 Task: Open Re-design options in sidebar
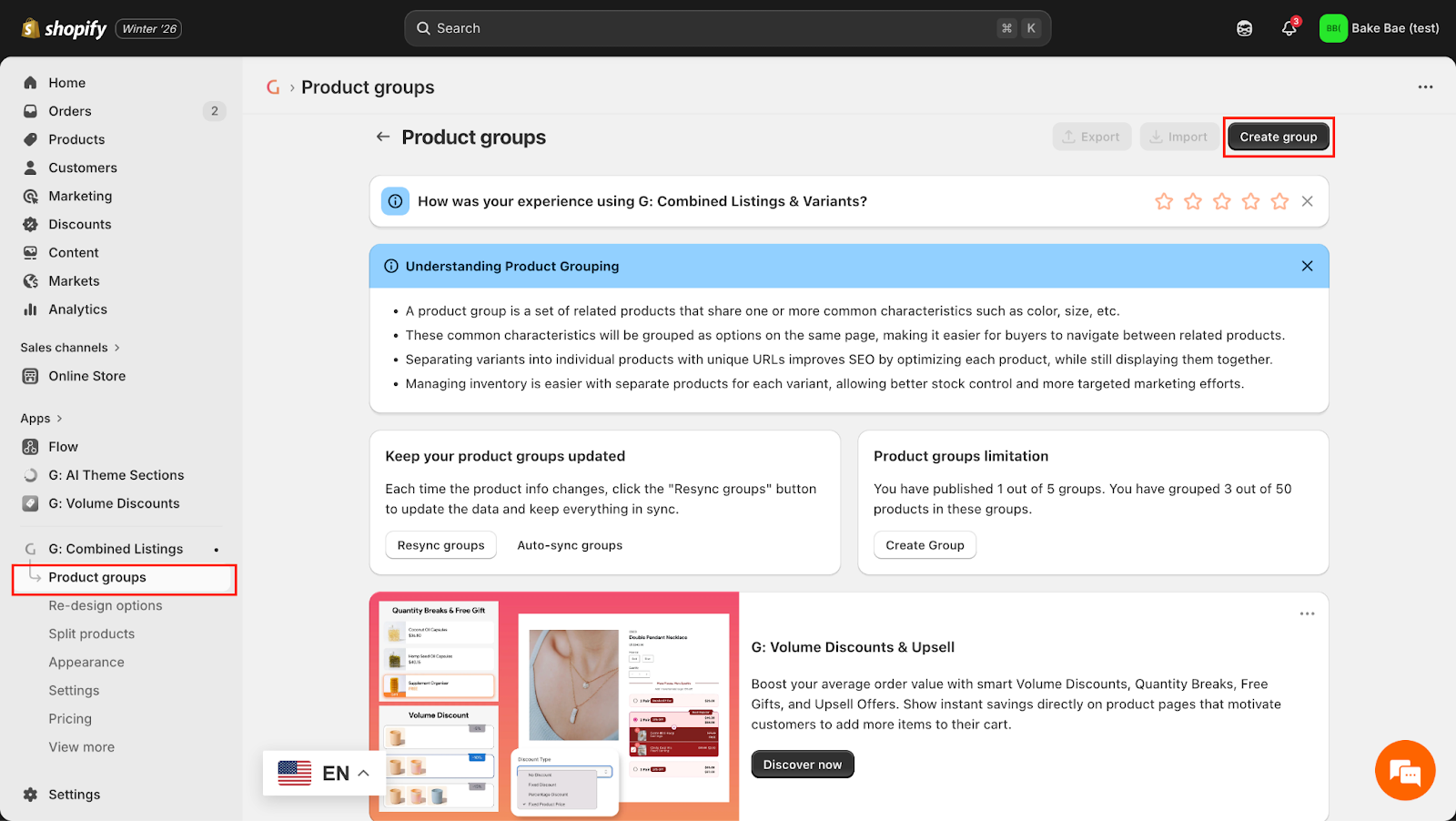tap(106, 606)
